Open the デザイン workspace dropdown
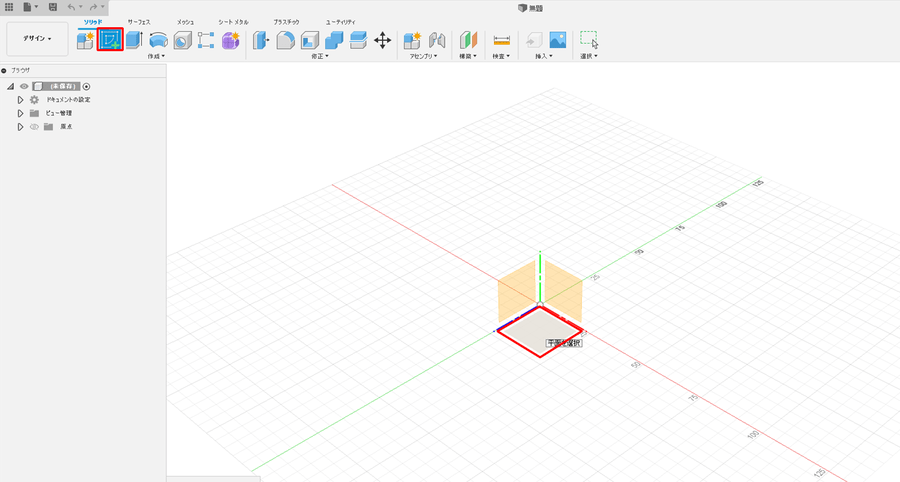 coord(37,38)
